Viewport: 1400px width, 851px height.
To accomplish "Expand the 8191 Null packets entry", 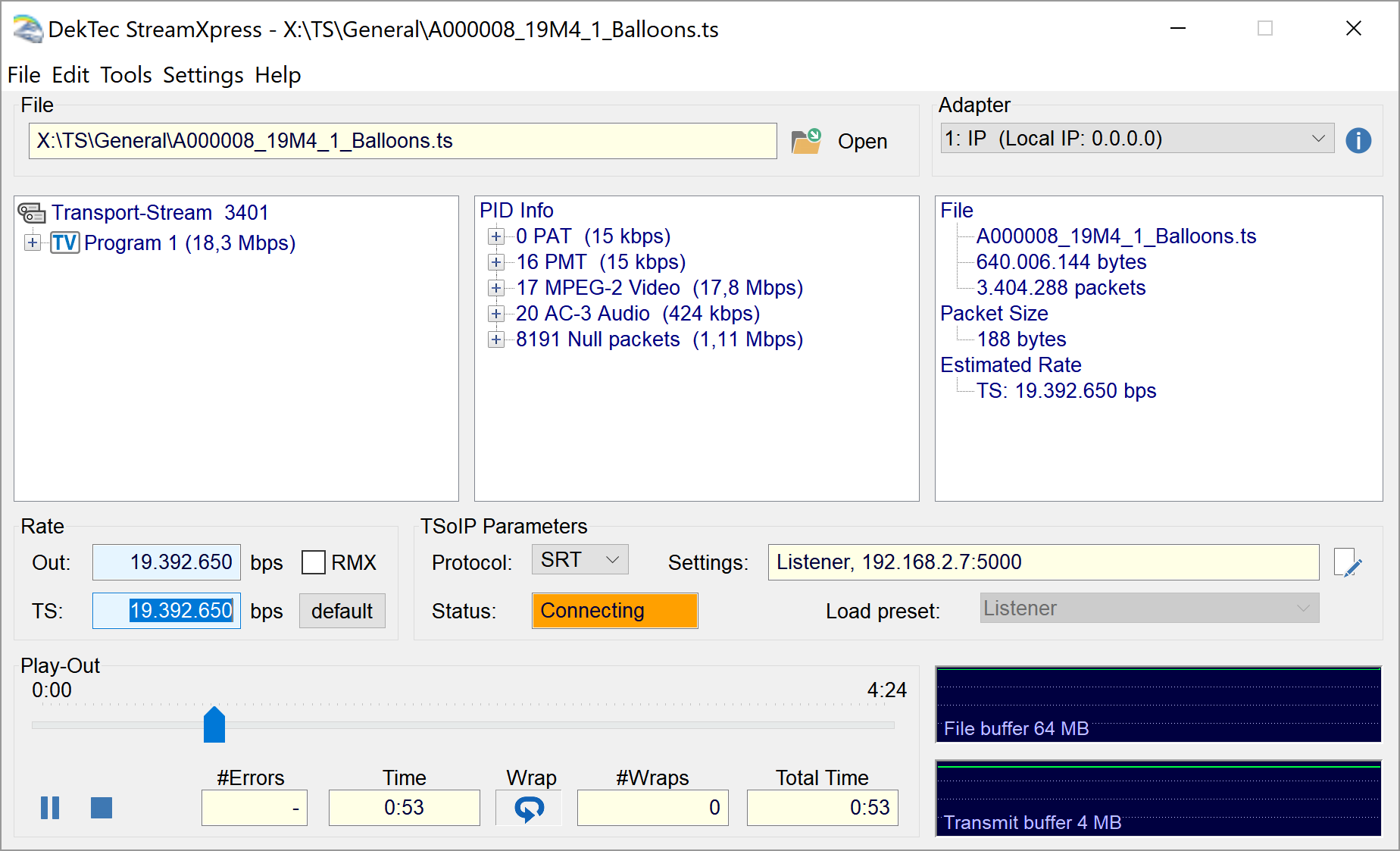I will click(x=496, y=339).
